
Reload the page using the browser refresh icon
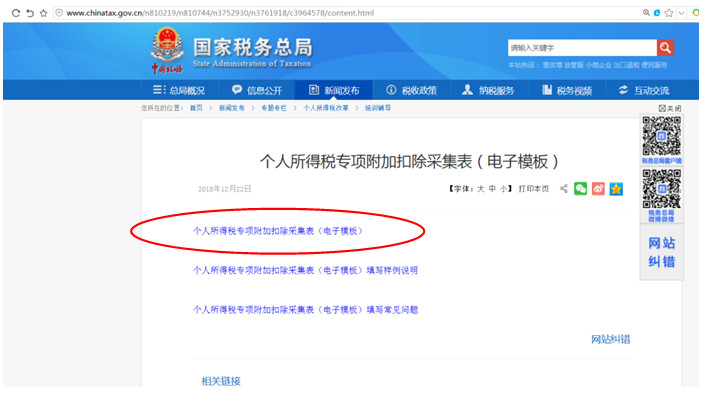(16, 13)
